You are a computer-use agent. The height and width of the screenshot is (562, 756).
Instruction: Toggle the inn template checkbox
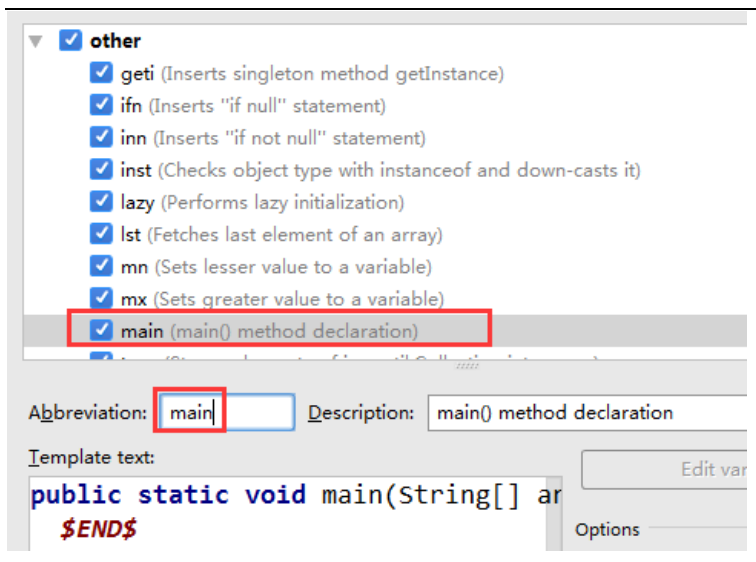101,137
